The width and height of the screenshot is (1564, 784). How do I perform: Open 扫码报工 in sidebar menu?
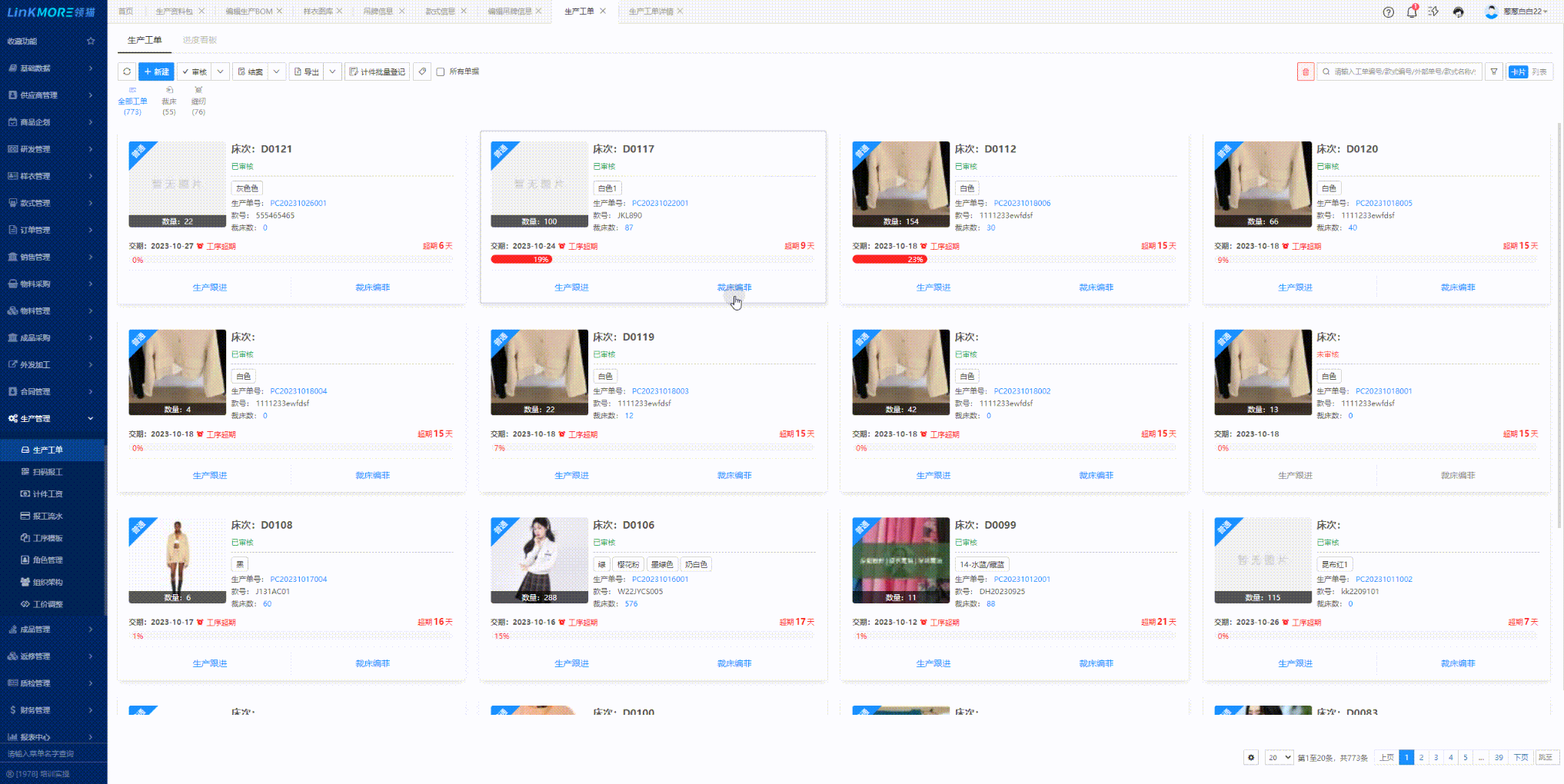(48, 472)
